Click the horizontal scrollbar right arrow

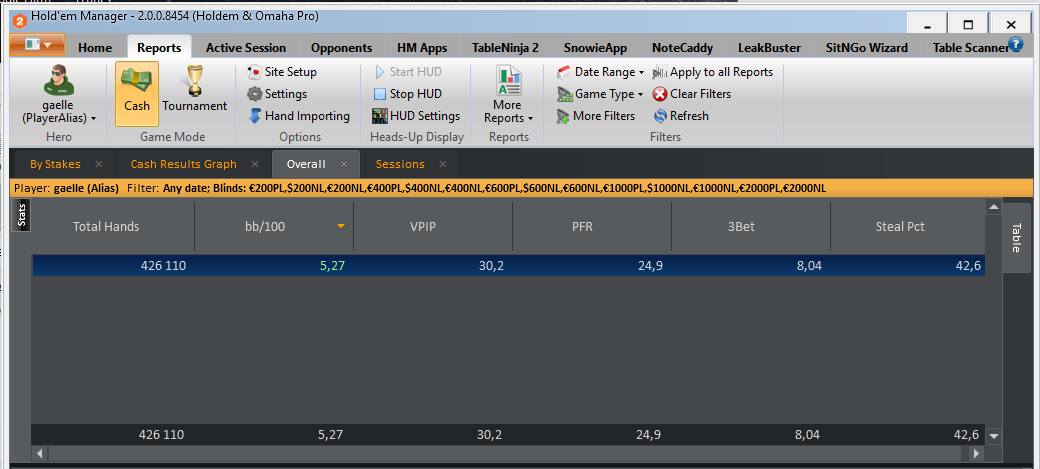[x=976, y=454]
